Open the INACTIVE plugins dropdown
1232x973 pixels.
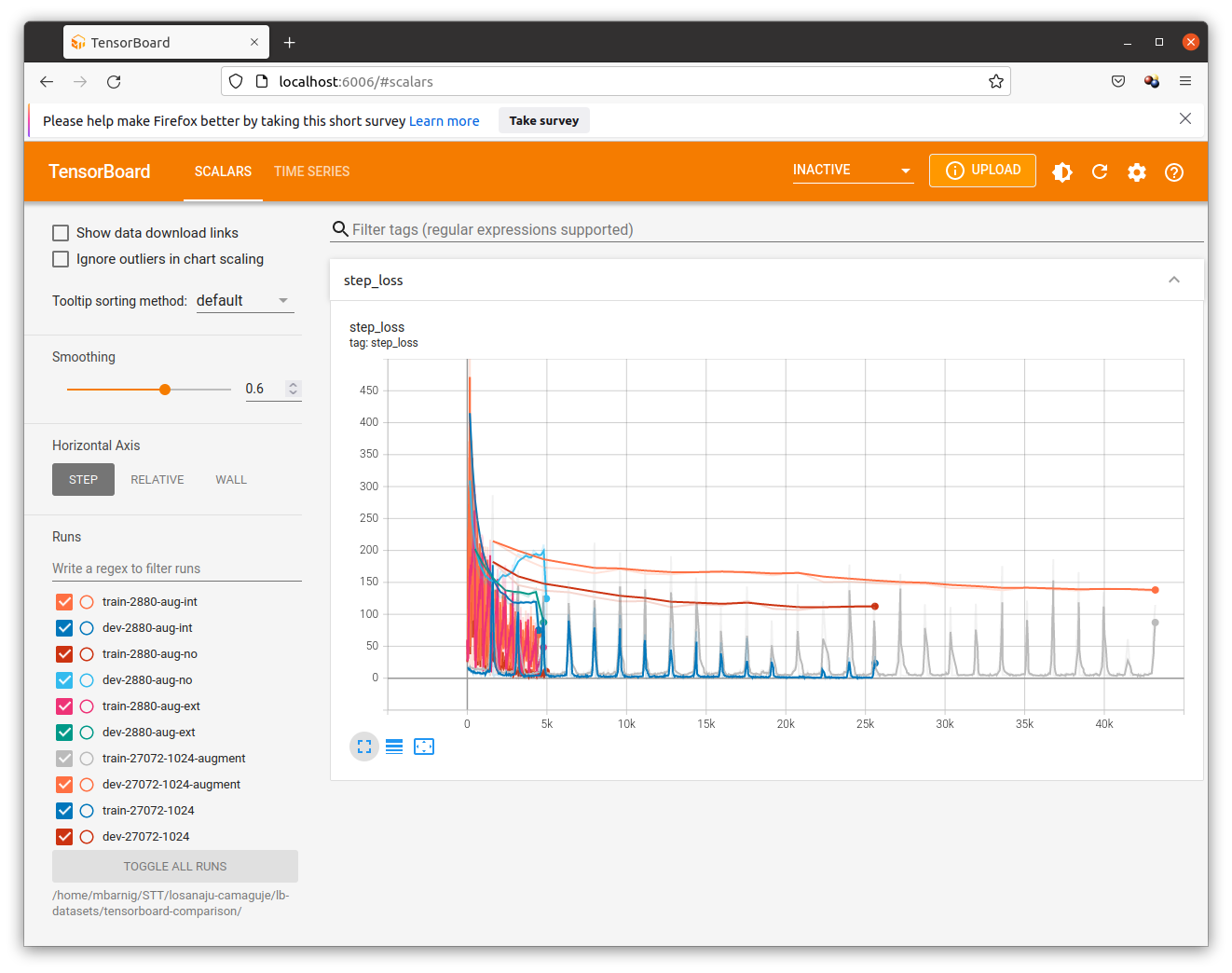pyautogui.click(x=852, y=171)
